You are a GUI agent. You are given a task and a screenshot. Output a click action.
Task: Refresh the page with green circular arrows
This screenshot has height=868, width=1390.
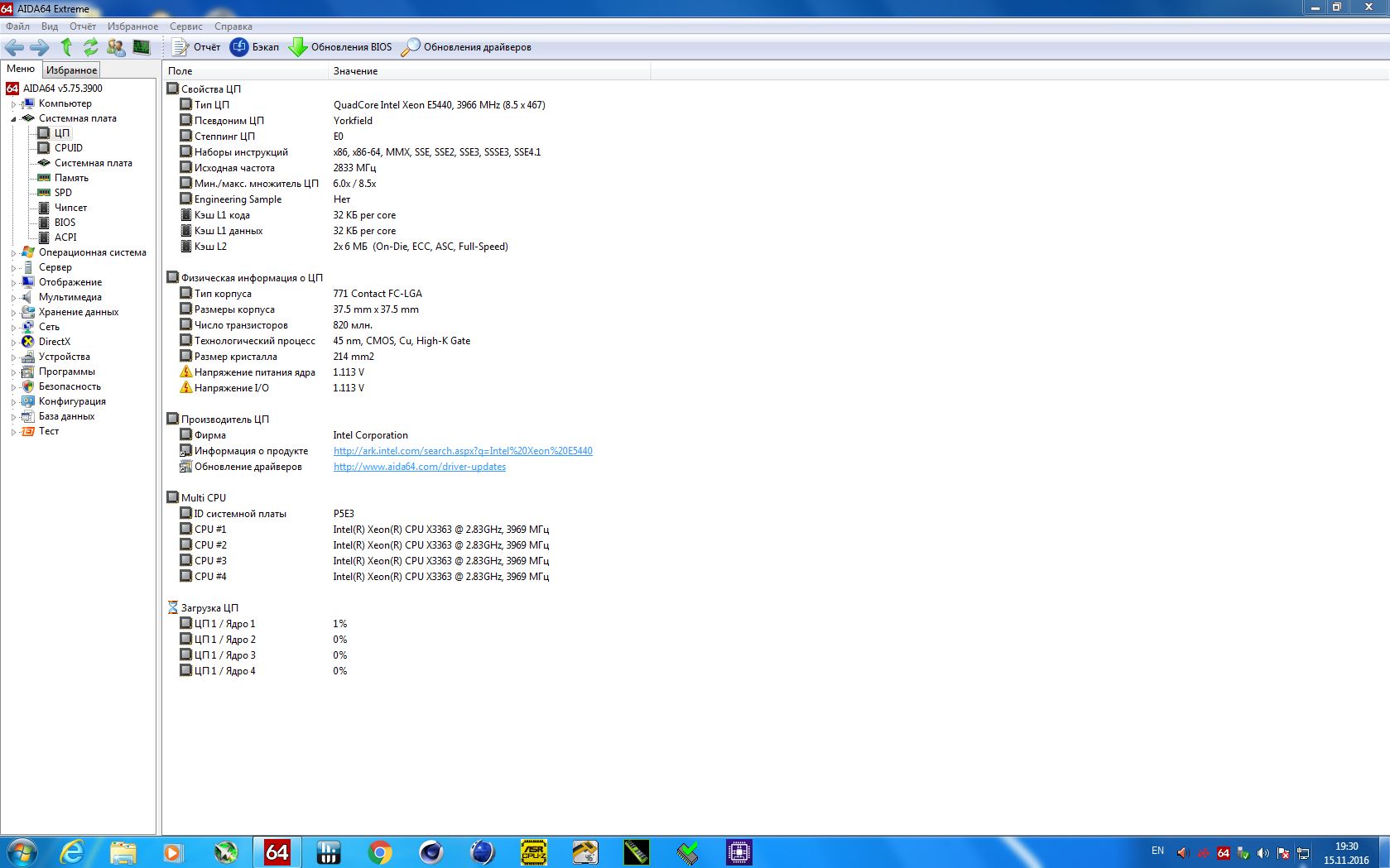(x=90, y=47)
